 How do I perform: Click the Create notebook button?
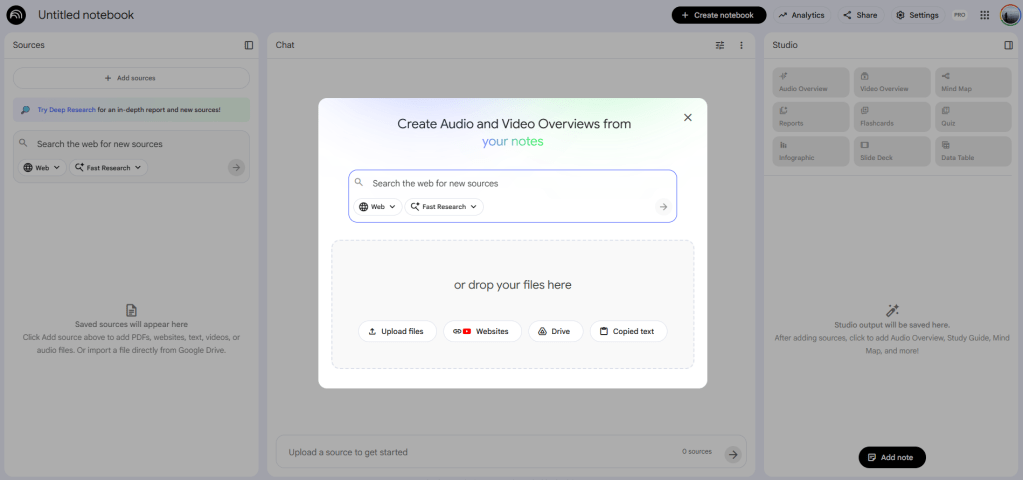[719, 15]
